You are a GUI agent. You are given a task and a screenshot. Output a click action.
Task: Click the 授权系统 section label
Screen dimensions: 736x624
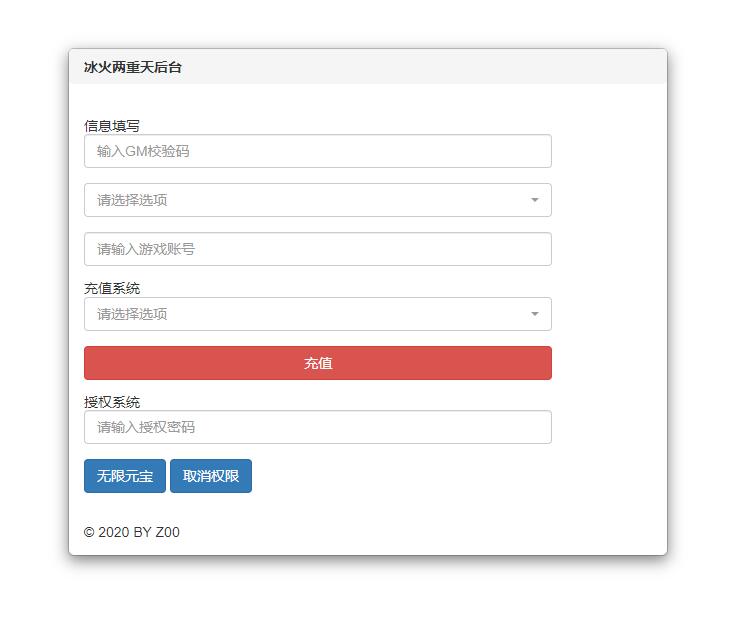[112, 402]
